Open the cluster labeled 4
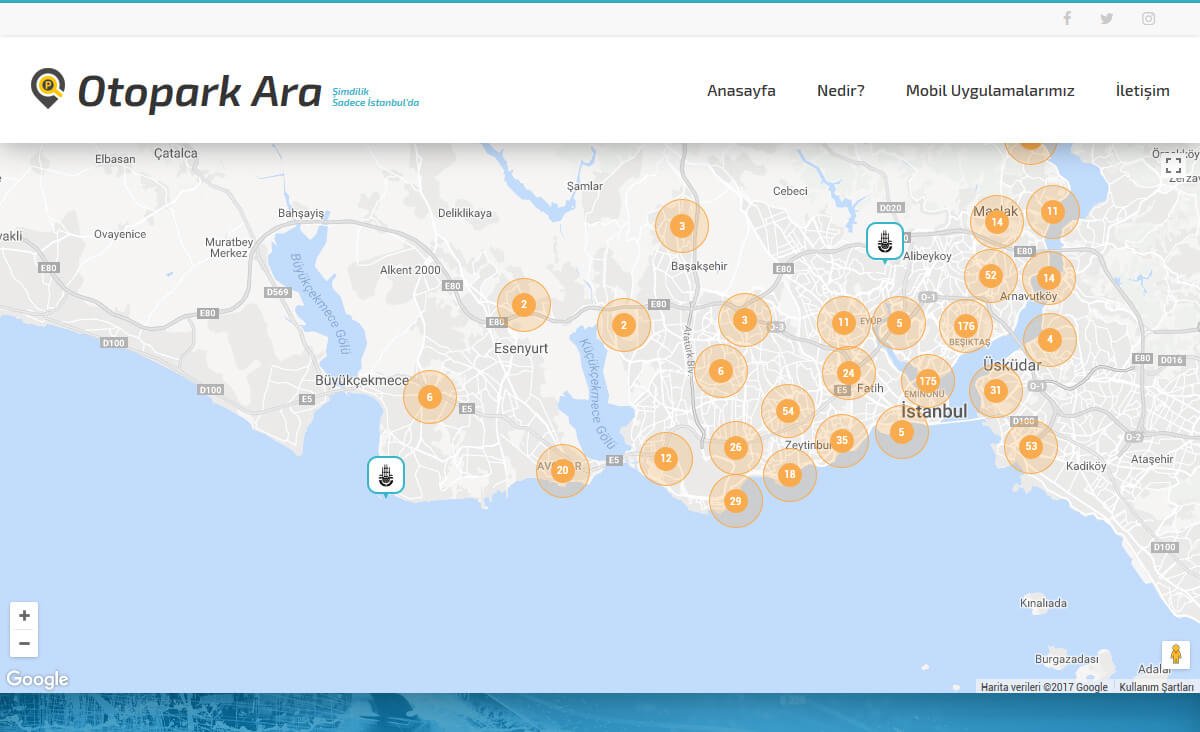Screen dimensions: 1200x732 click(1050, 339)
